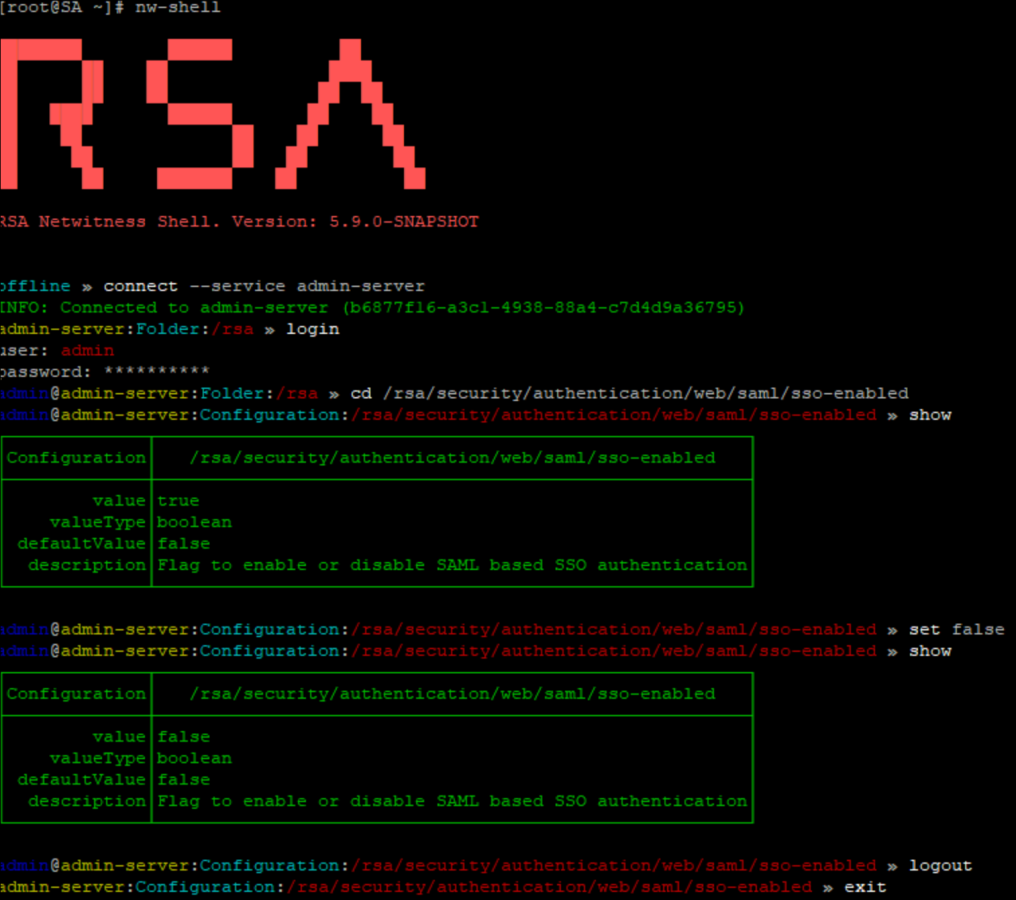Click the 'show' command above the table with value true

(930, 415)
